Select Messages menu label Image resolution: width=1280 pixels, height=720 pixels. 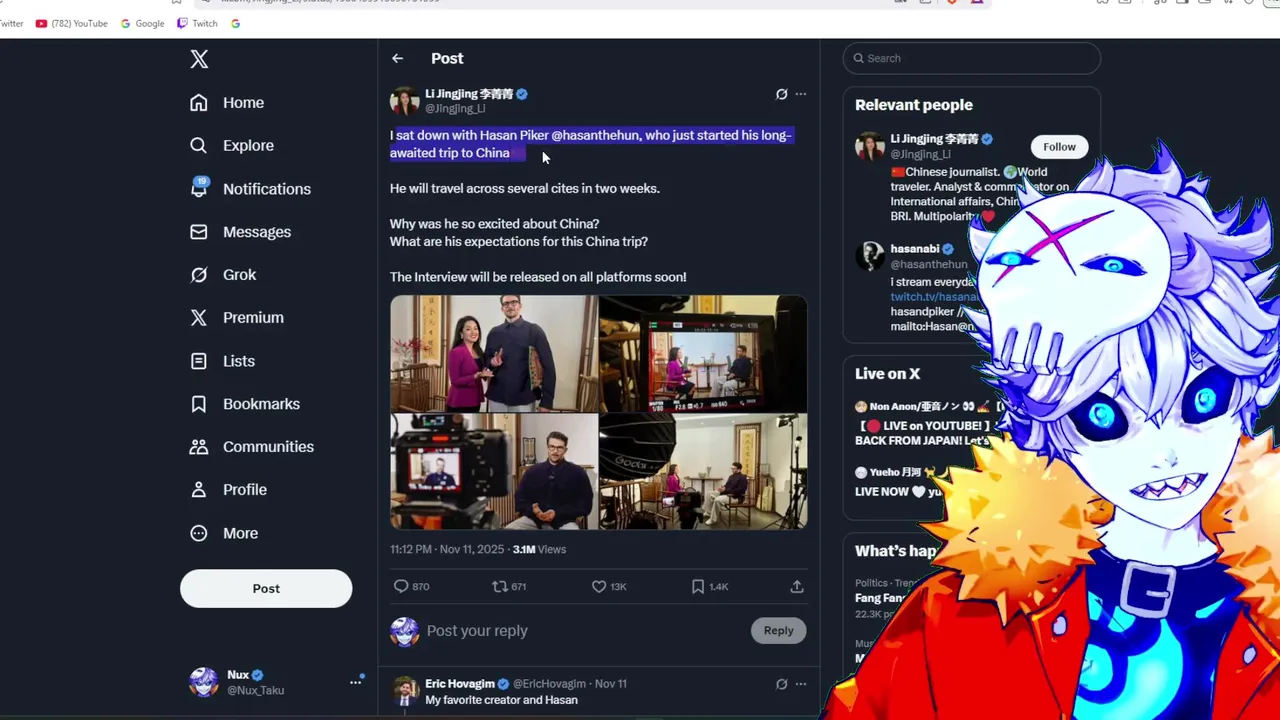coord(257,232)
